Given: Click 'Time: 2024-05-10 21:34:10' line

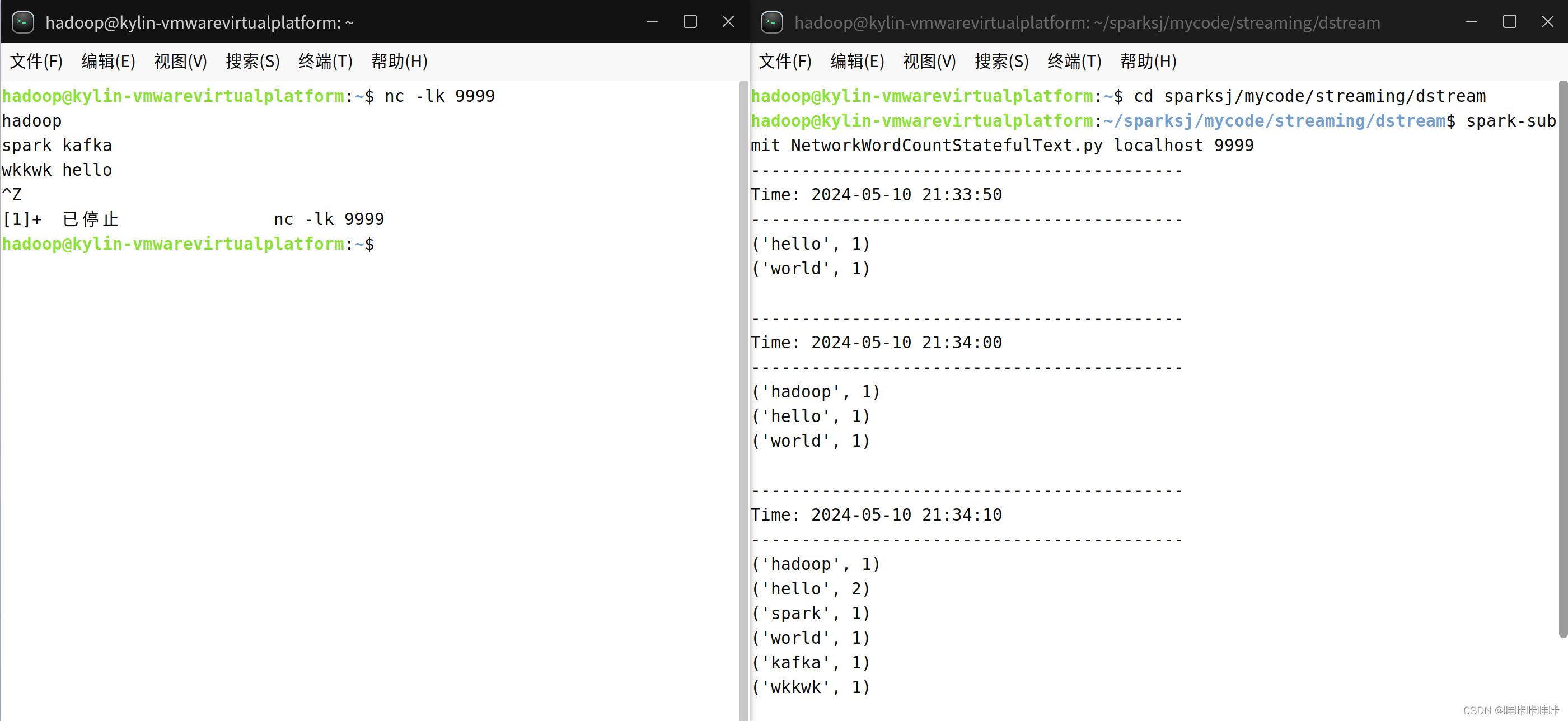Looking at the screenshot, I should pyautogui.click(x=876, y=515).
